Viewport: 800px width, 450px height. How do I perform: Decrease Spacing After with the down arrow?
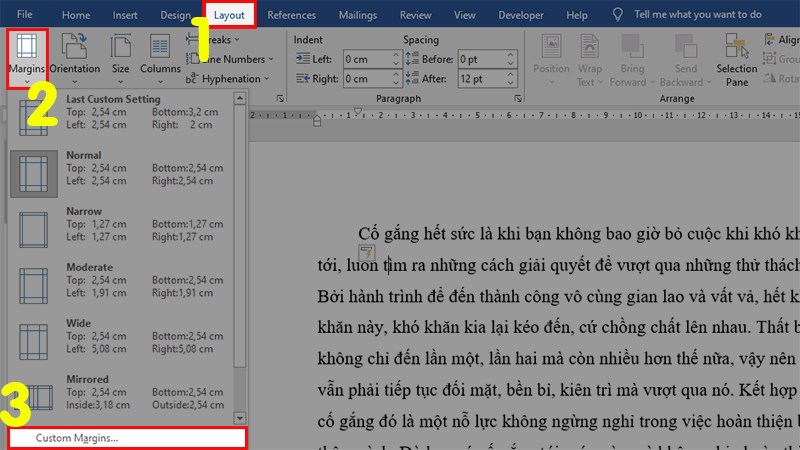[x=511, y=83]
